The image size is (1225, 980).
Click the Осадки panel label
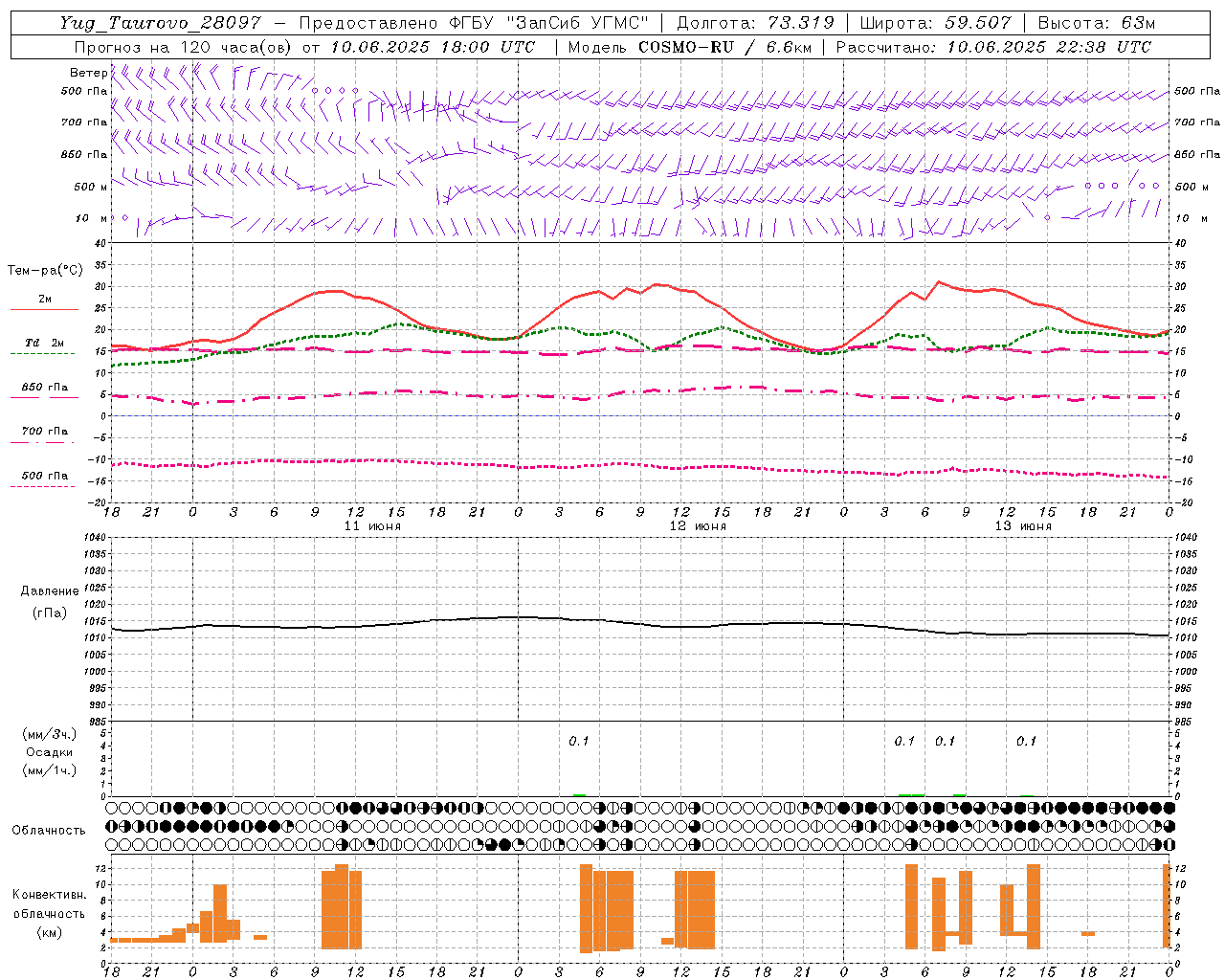pyautogui.click(x=50, y=752)
